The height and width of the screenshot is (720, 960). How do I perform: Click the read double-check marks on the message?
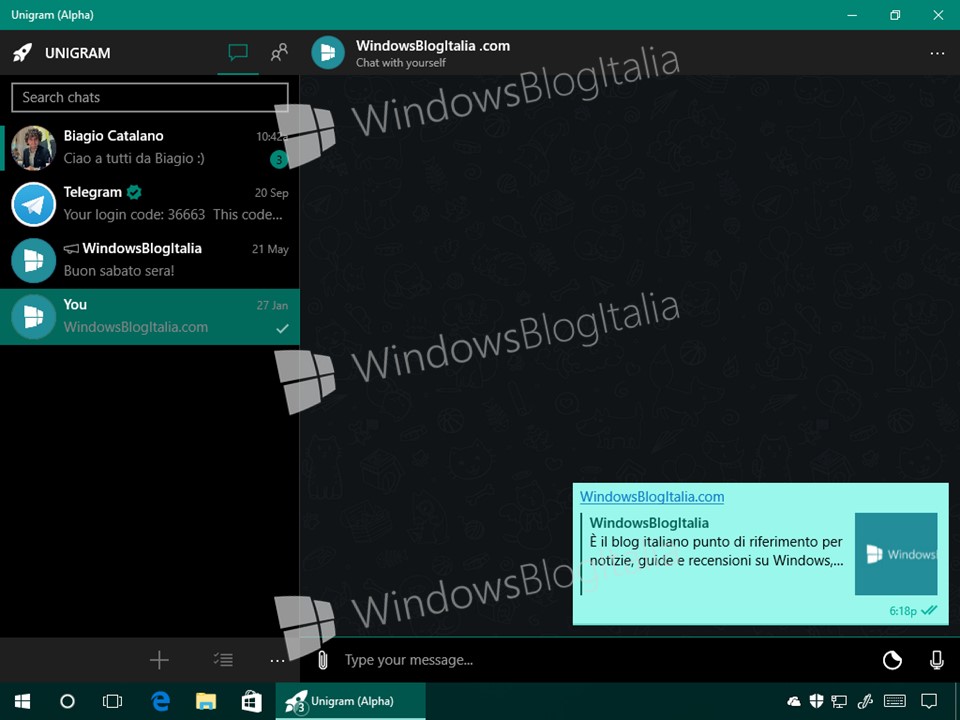[x=929, y=610]
